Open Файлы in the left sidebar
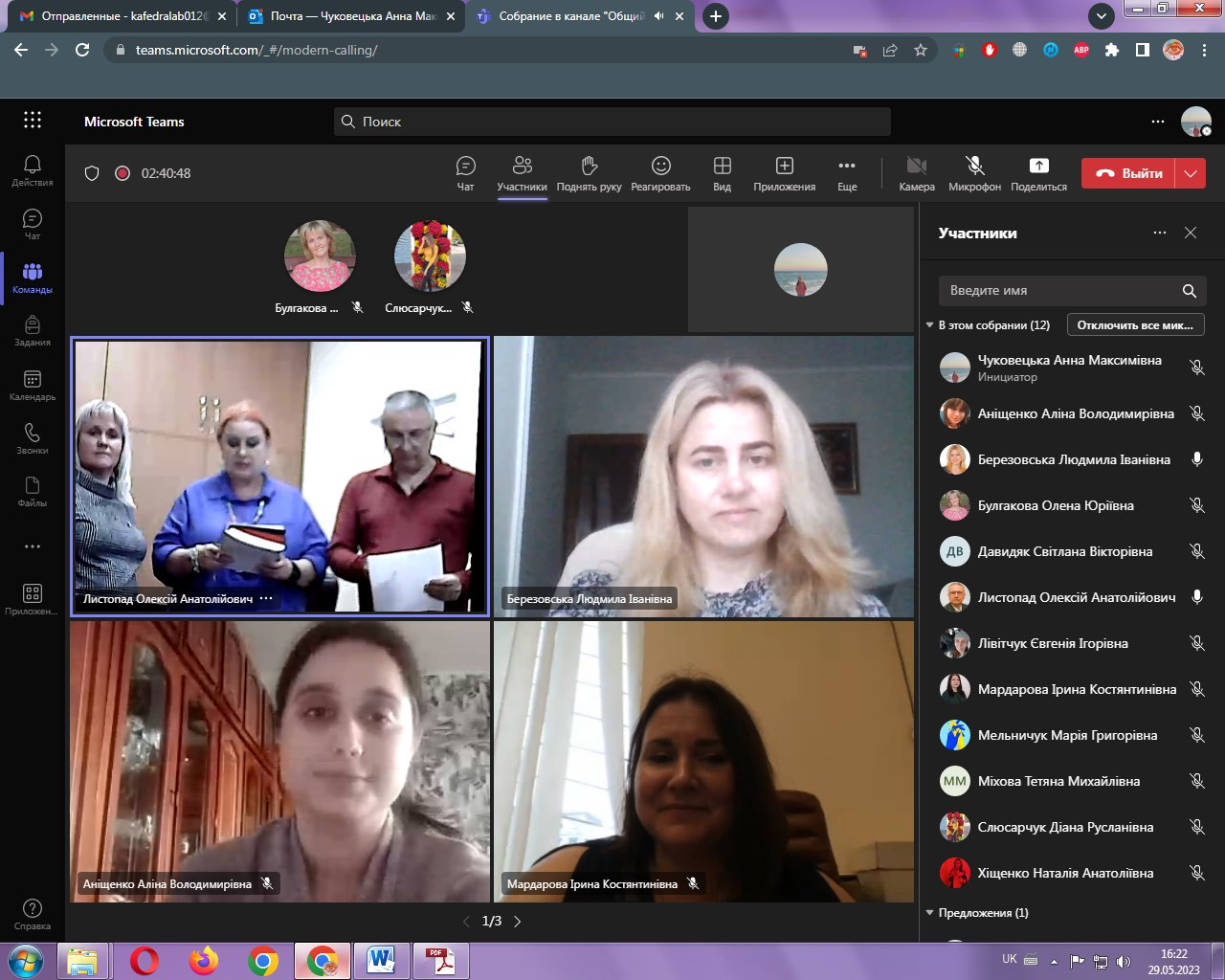Viewport: 1225px width, 980px height. pos(33,492)
